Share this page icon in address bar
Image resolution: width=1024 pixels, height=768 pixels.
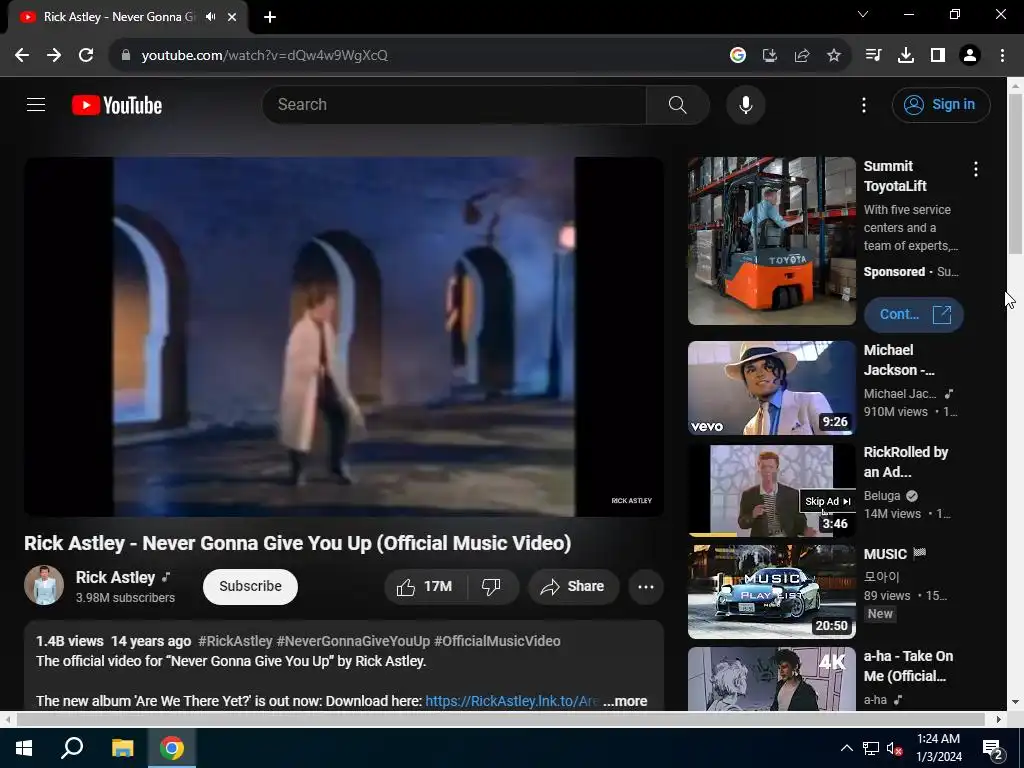tap(802, 56)
